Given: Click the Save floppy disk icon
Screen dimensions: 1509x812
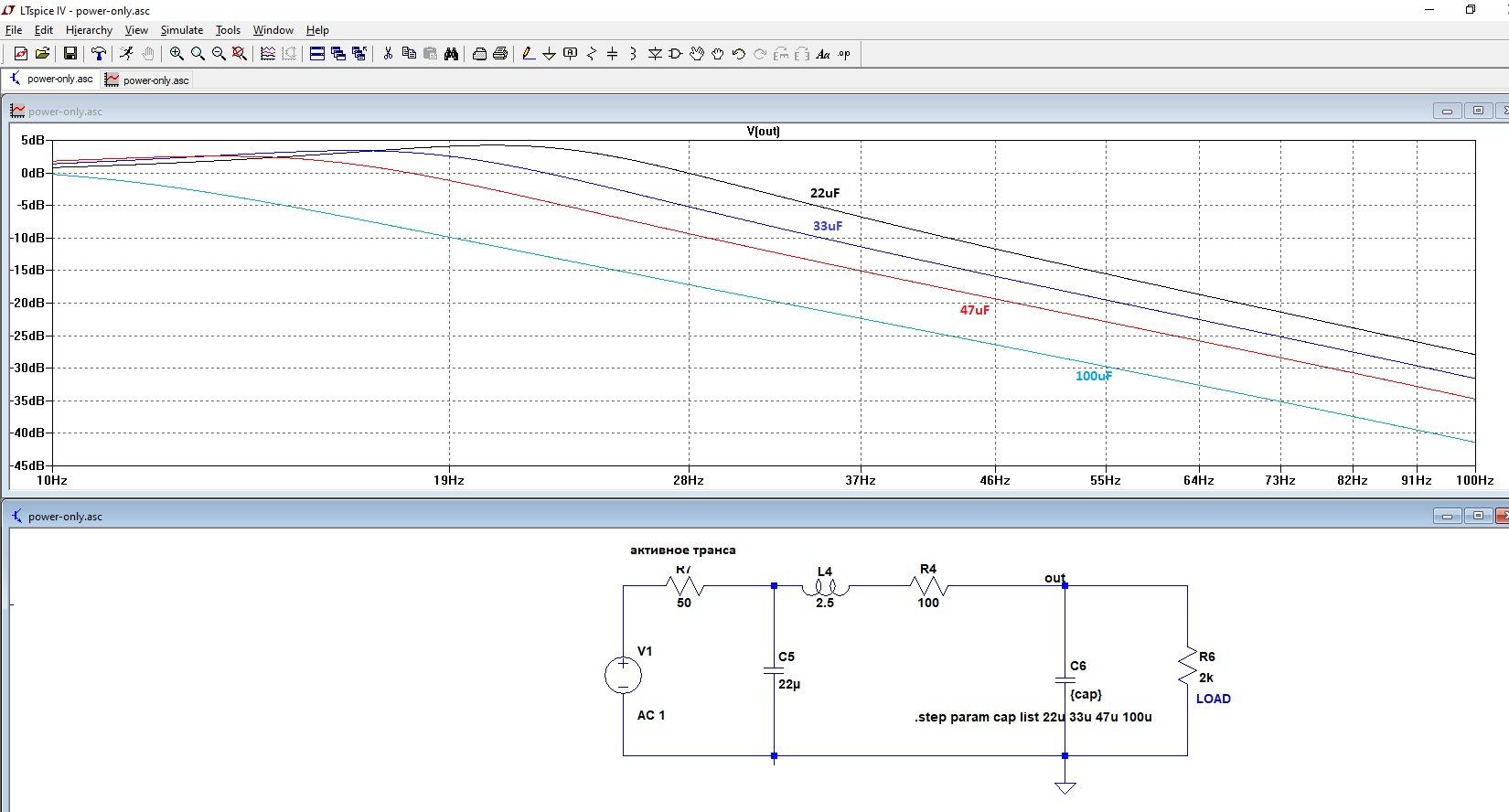Looking at the screenshot, I should [70, 54].
